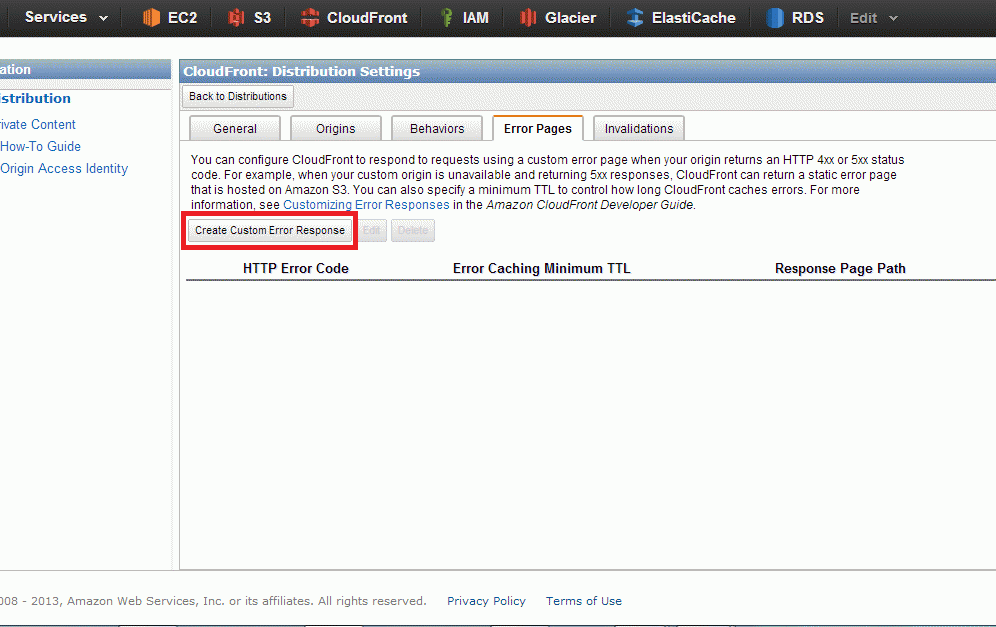Open the How-To Guide sidebar link
This screenshot has height=627, width=996.
click(x=41, y=146)
